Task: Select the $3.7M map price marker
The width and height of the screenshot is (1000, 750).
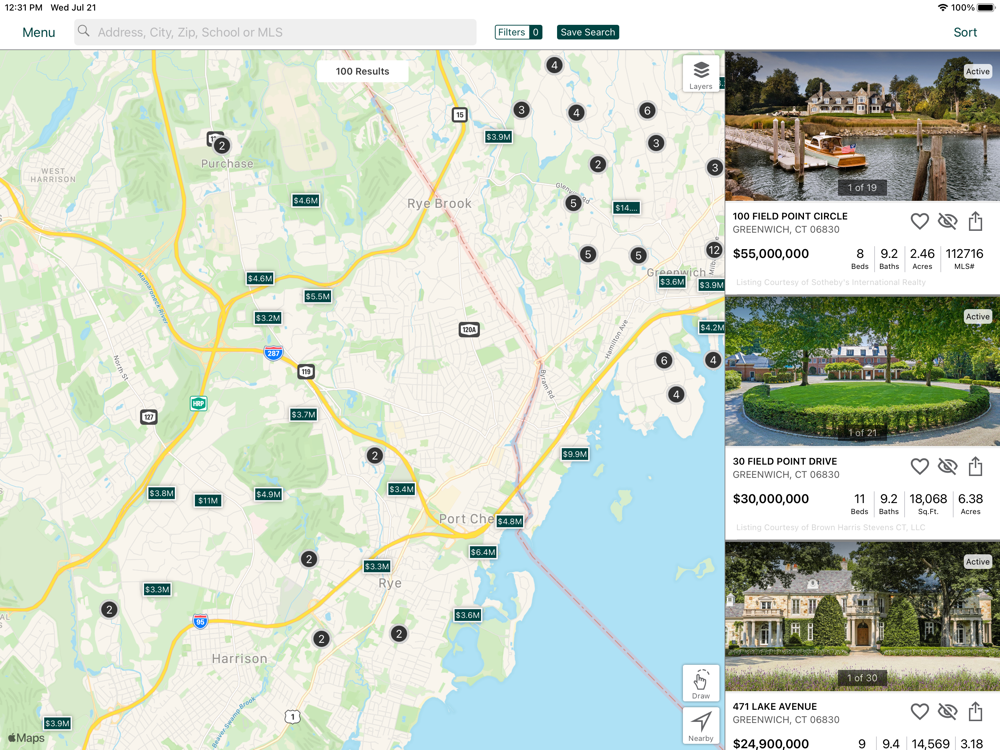Action: click(x=304, y=415)
